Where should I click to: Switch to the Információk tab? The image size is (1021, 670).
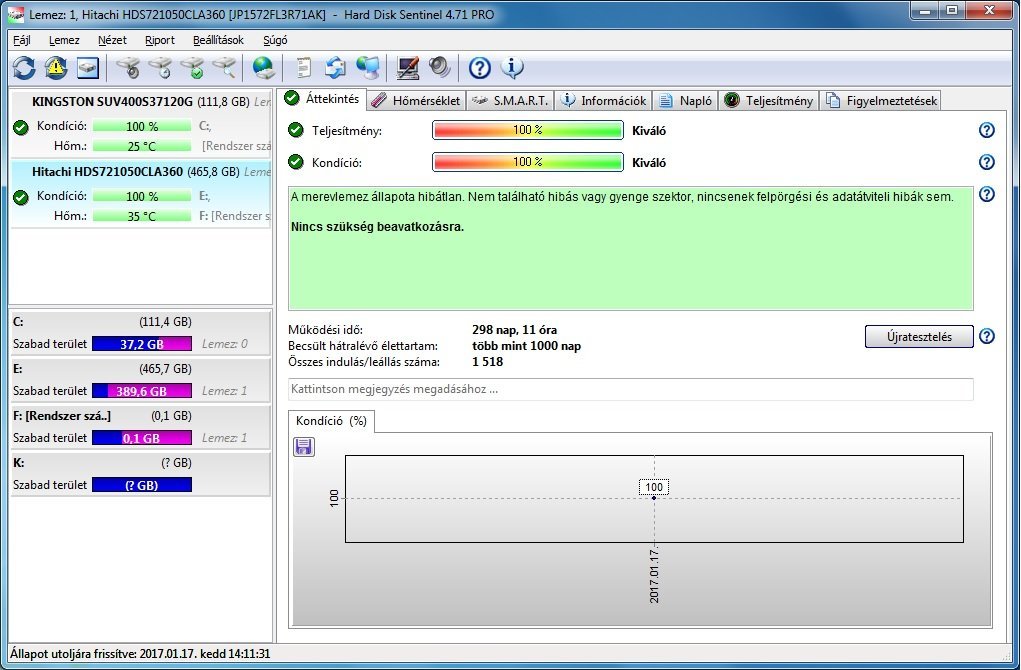coord(604,100)
